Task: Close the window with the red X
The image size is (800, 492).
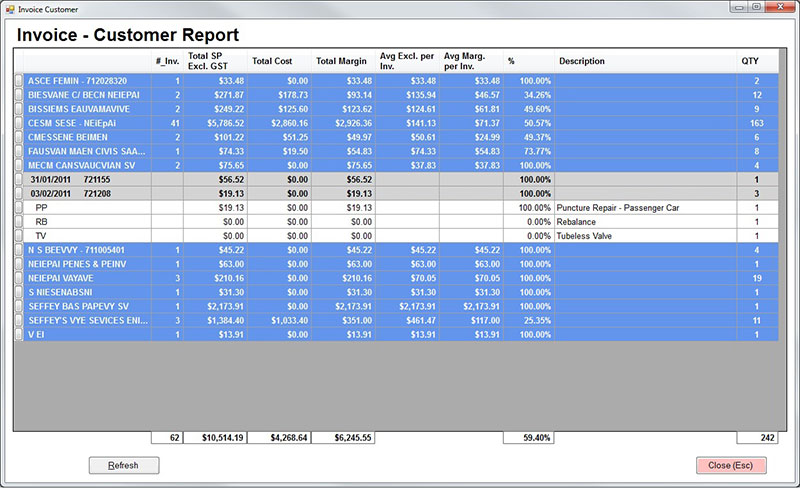Action: click(780, 7)
